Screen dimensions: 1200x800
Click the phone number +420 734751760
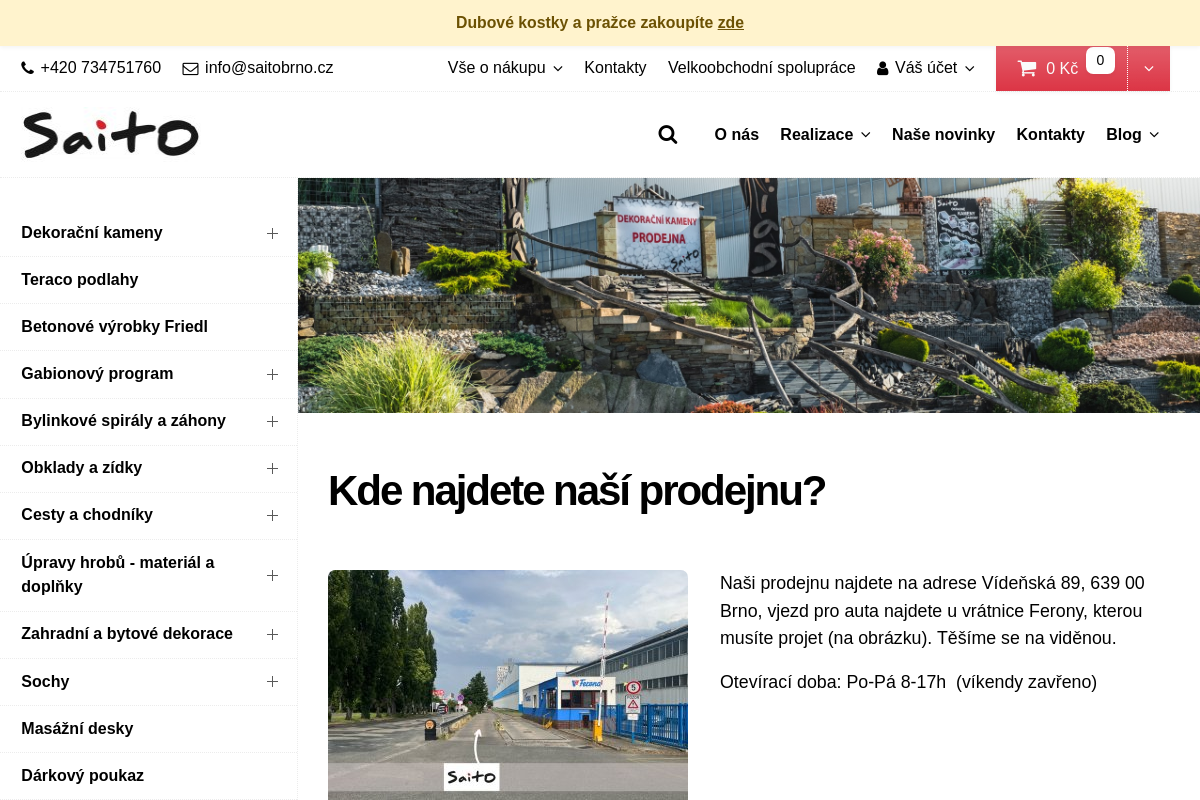pyautogui.click(x=100, y=68)
